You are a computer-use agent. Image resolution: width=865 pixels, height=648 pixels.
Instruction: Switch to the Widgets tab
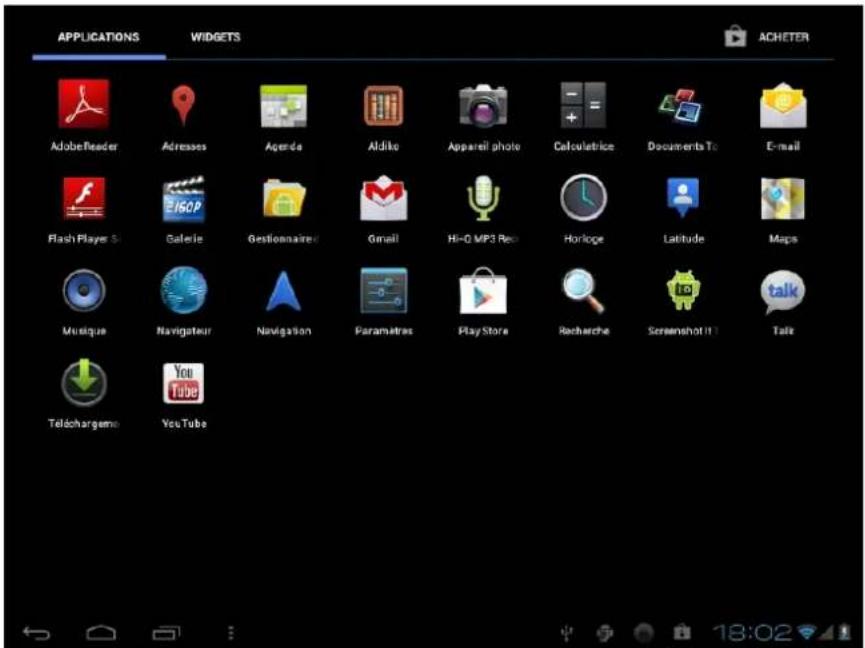215,37
